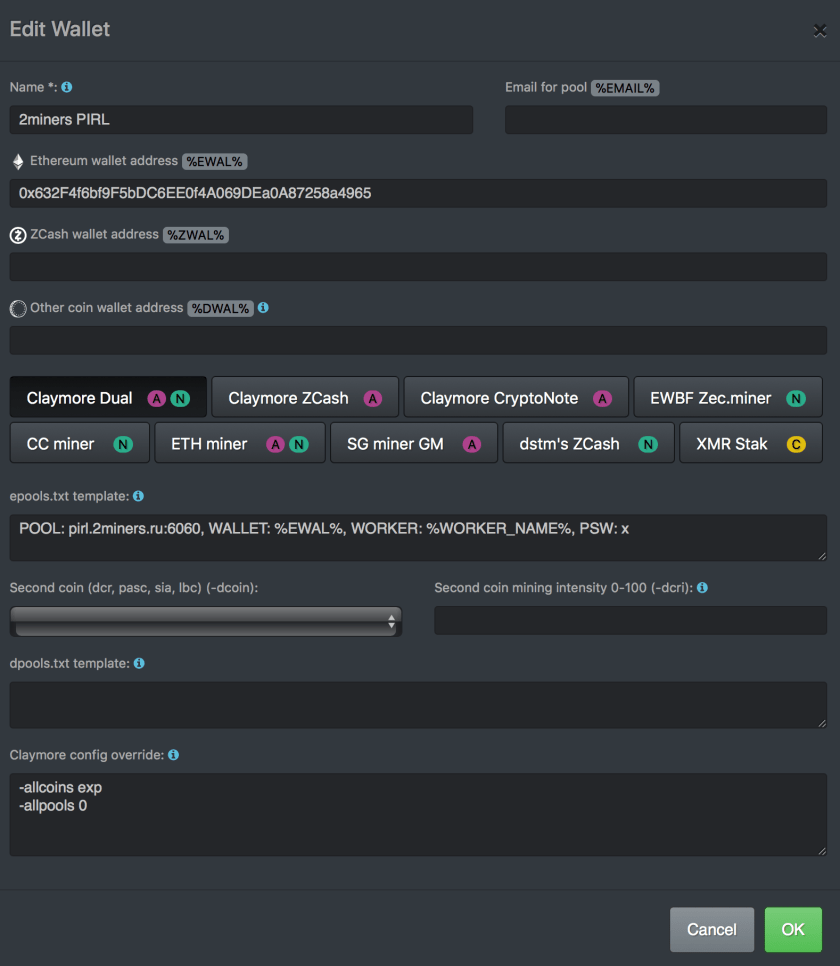Focus the Email for pool field
The height and width of the screenshot is (966, 840).
666,120
